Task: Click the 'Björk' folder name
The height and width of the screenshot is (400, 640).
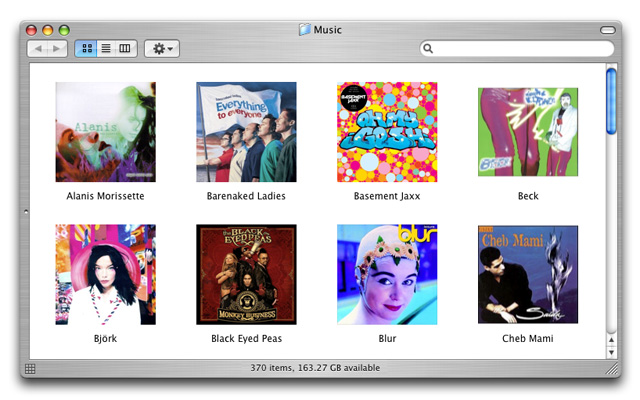Action: pos(105,339)
